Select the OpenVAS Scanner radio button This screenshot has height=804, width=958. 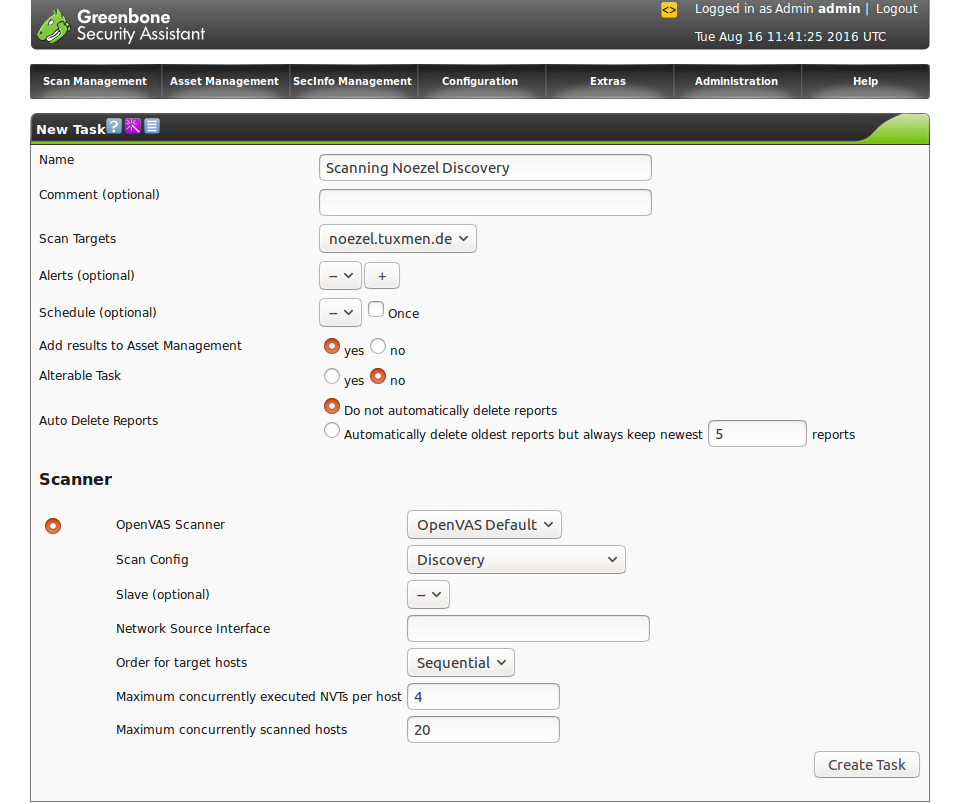pos(53,526)
